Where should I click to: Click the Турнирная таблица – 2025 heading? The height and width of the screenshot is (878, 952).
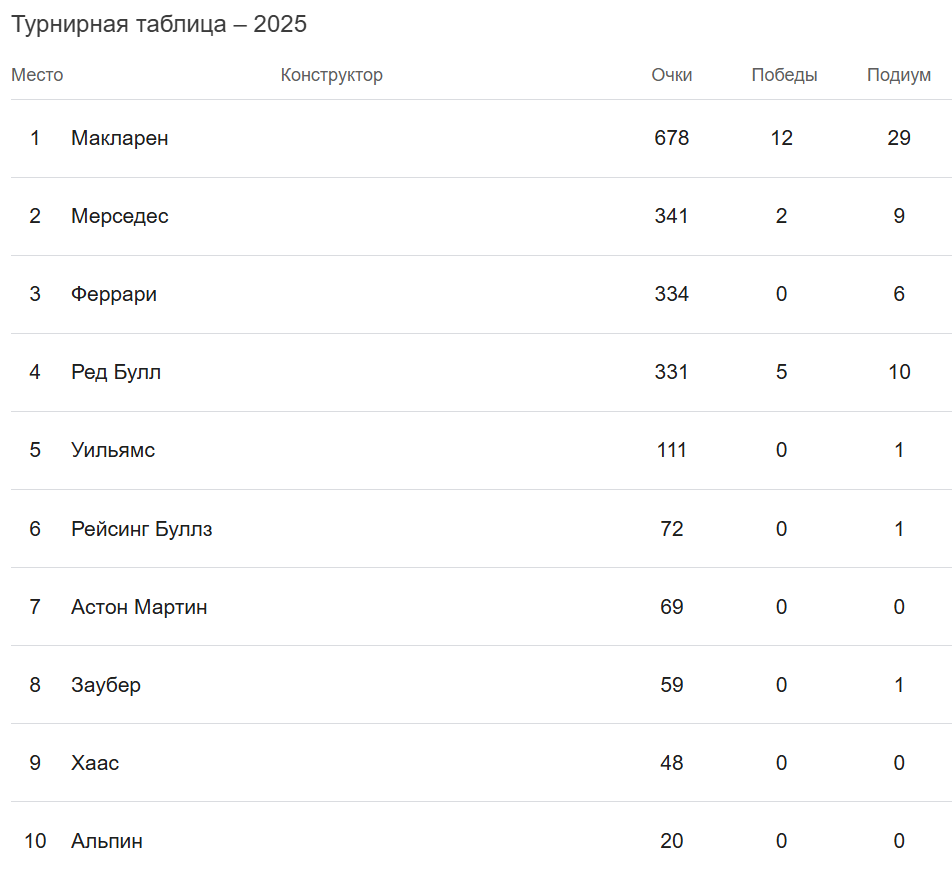[159, 25]
